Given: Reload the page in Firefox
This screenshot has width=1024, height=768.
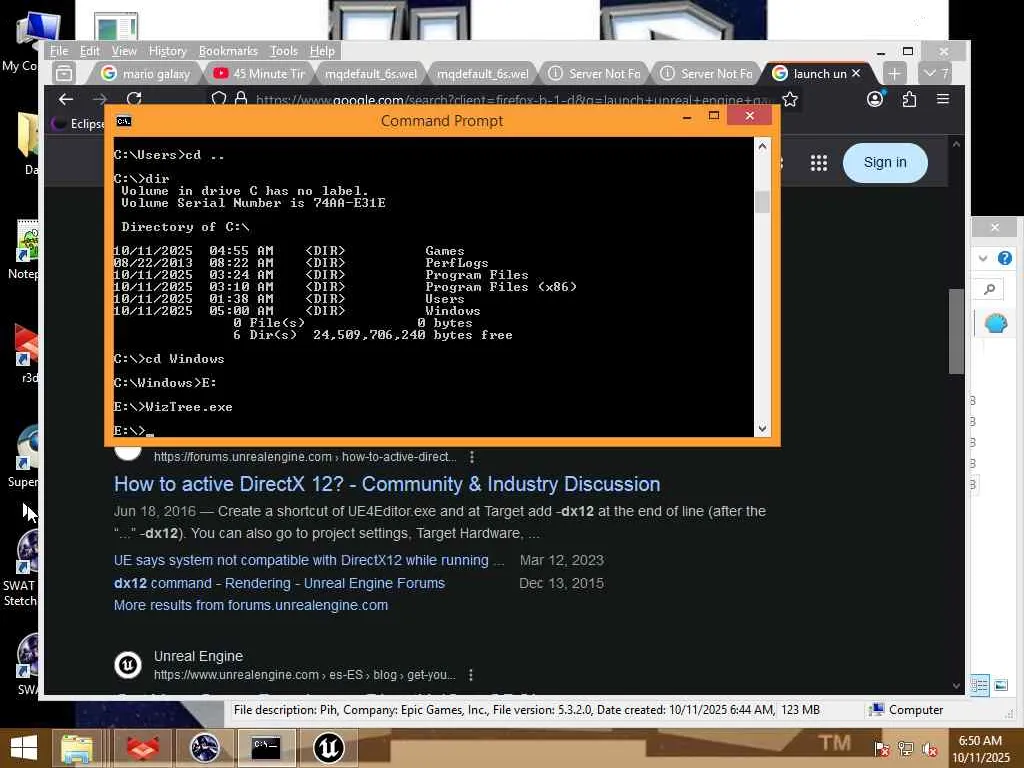Looking at the screenshot, I should pos(134,99).
